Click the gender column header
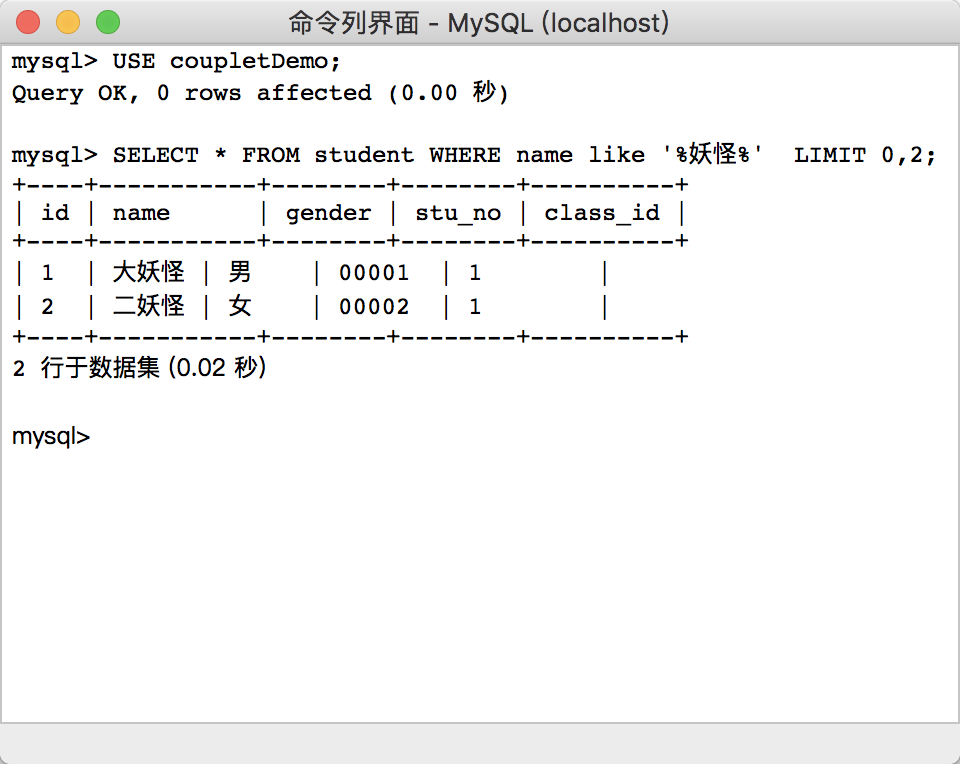The image size is (960, 764). click(x=328, y=213)
